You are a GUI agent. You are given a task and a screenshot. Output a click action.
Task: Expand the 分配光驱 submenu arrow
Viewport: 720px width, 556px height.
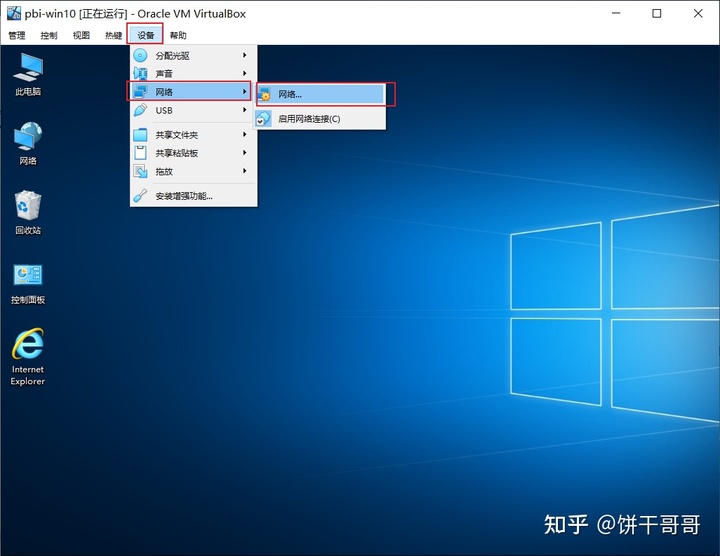[x=245, y=55]
